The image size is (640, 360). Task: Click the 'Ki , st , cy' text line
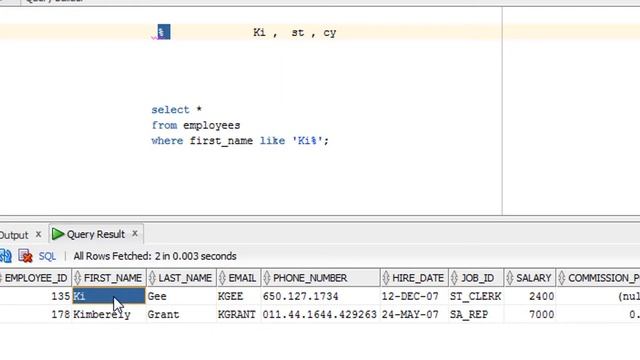tap(295, 33)
